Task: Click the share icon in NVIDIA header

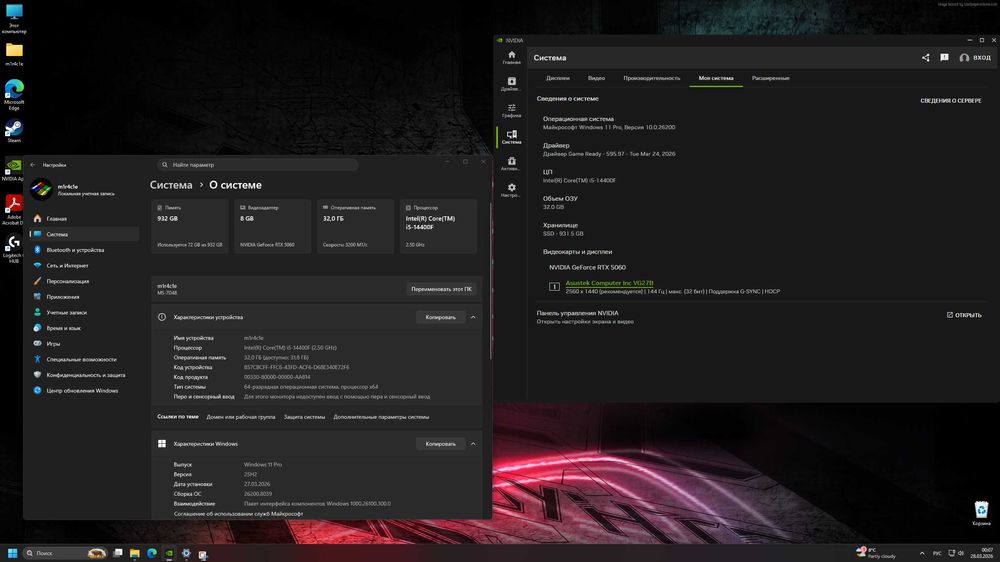Action: click(925, 57)
